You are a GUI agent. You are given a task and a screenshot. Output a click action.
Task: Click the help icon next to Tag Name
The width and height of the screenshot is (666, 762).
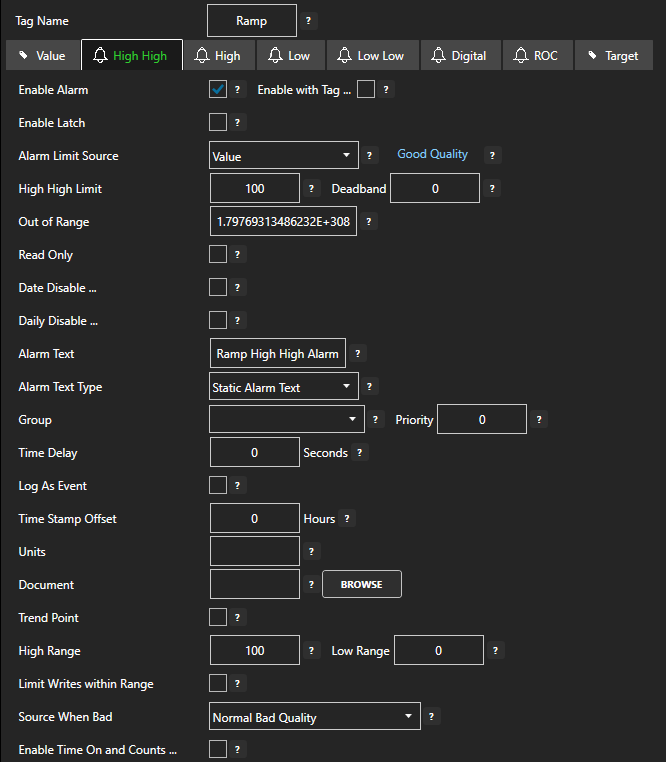308,21
